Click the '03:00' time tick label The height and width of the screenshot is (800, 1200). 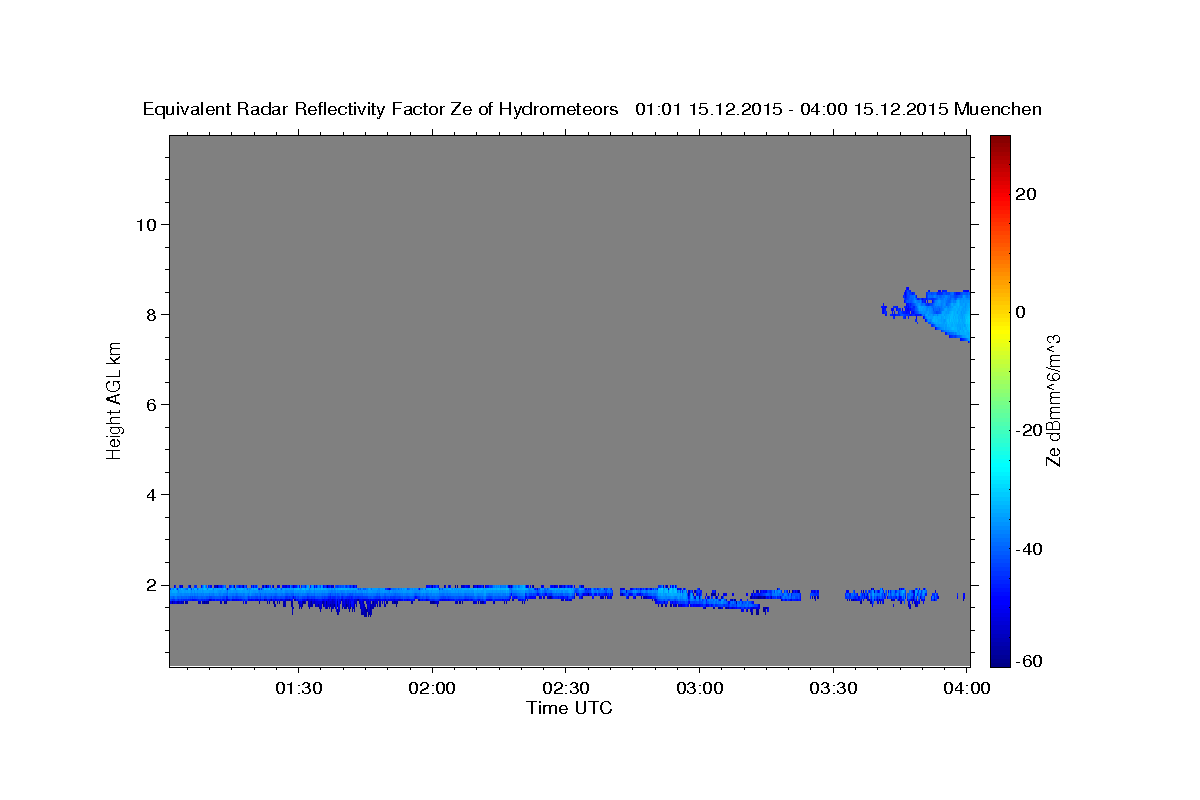(700, 688)
